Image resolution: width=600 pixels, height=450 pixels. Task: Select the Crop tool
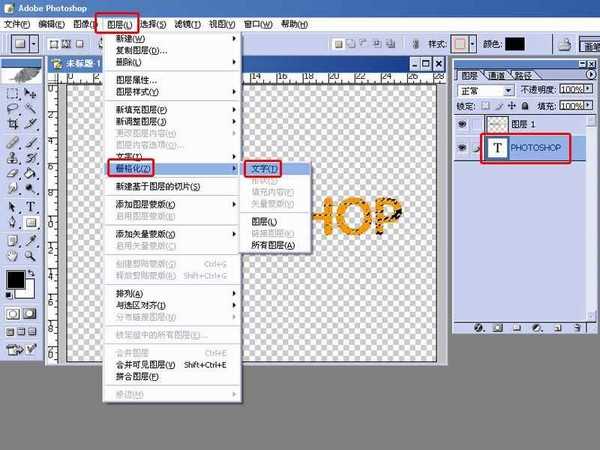coord(12,124)
